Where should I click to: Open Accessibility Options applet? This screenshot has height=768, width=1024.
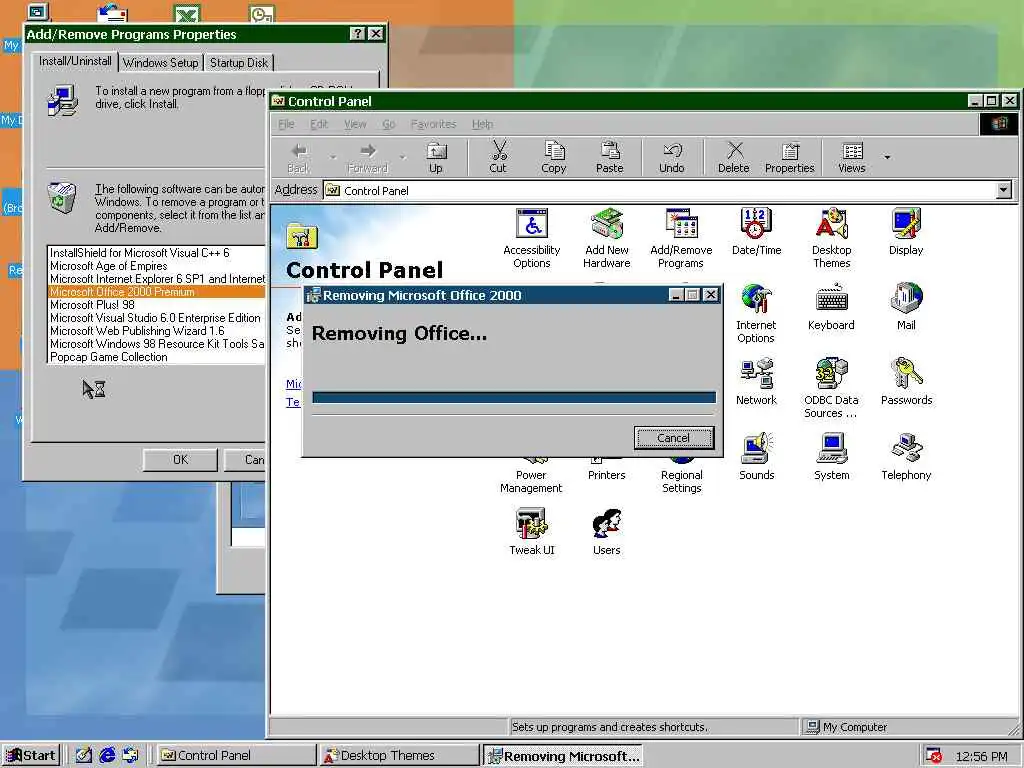[532, 238]
